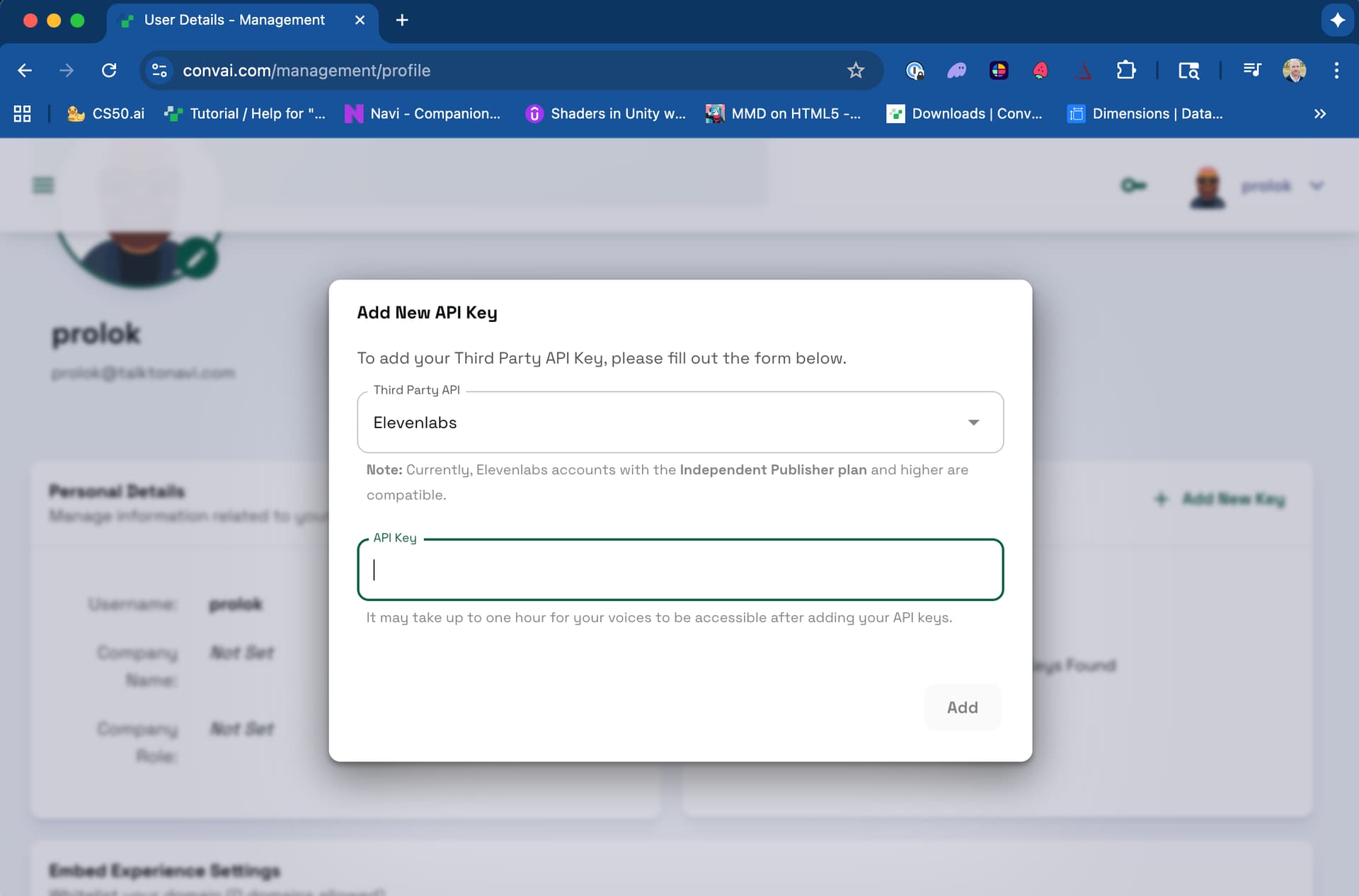Click the Gemini sparkle icon at top right
The width and height of the screenshot is (1359, 896).
tap(1337, 20)
